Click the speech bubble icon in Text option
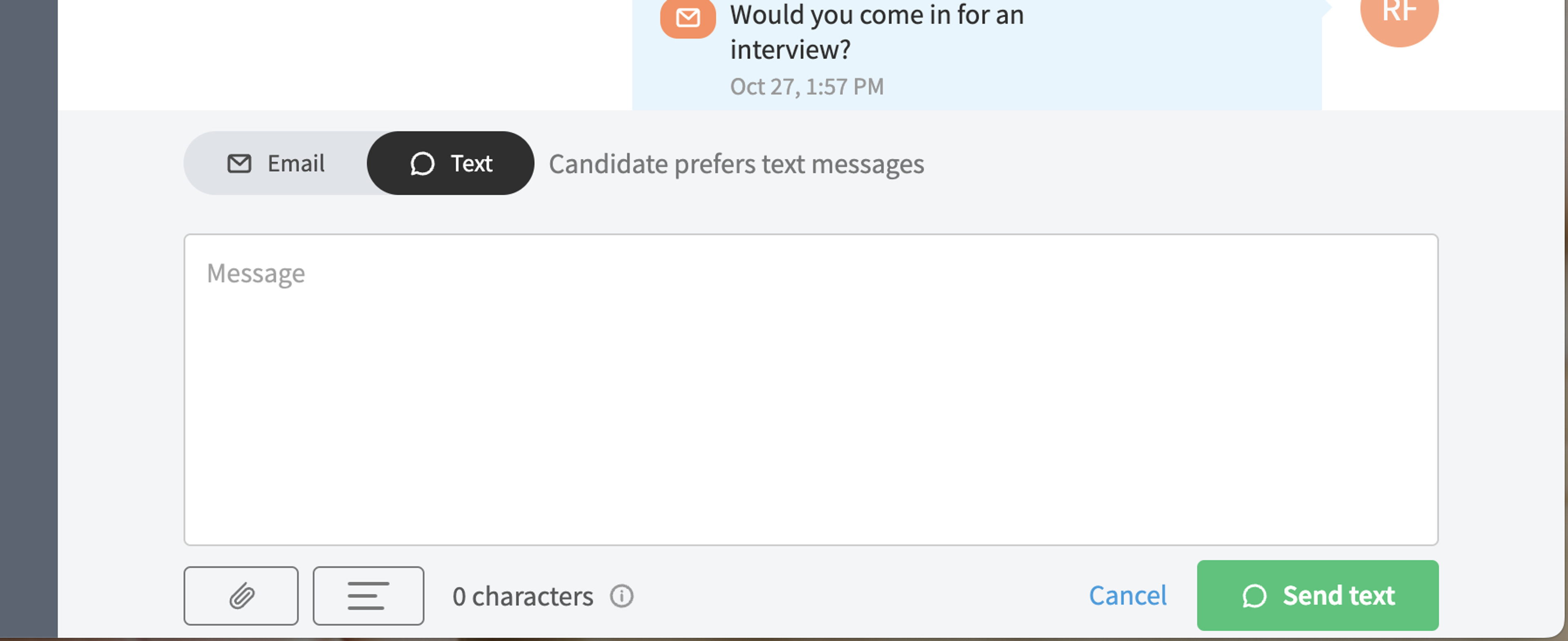Screen dimensions: 1568x641 pyautogui.click(x=422, y=163)
